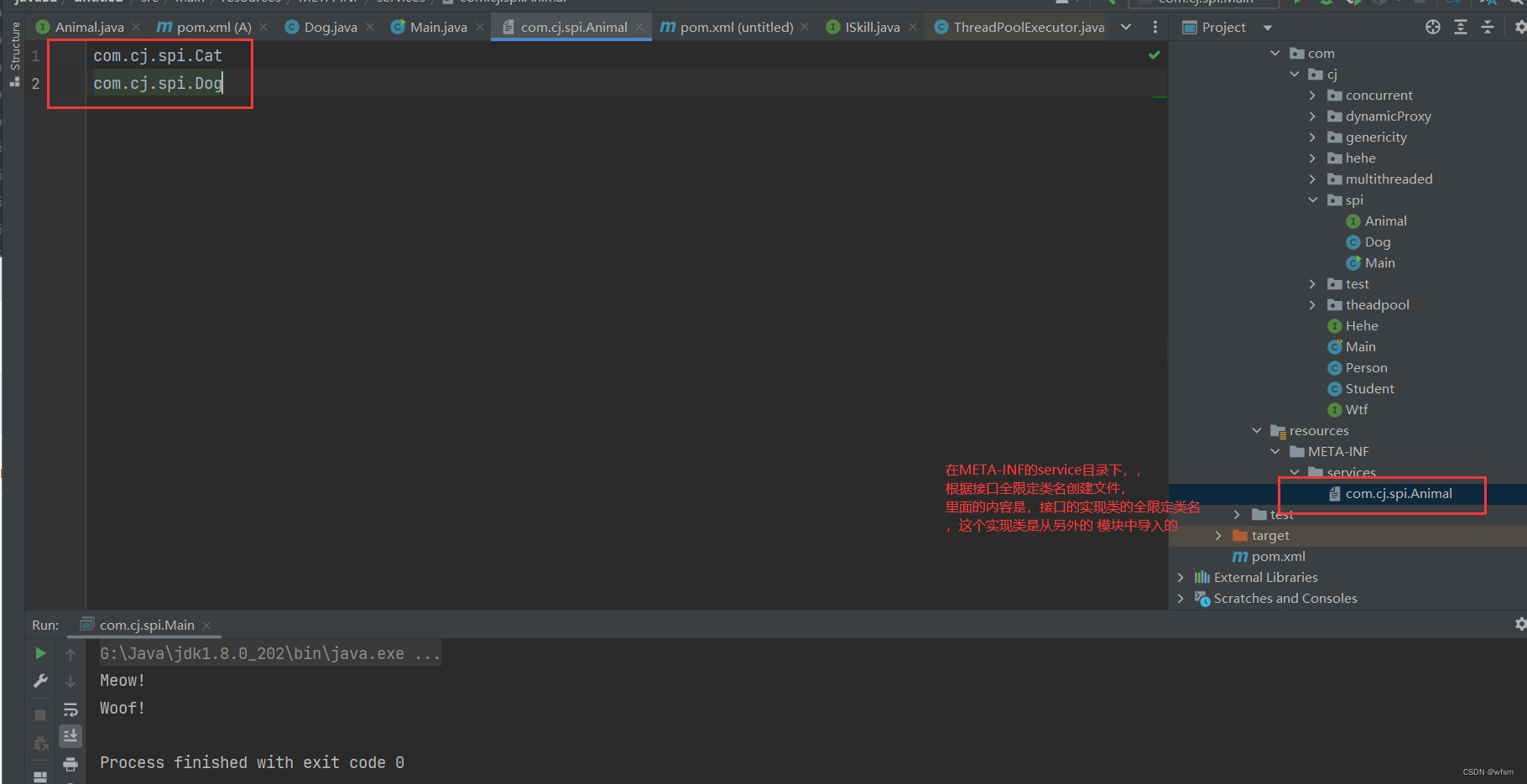Collapse the spi package
Image resolution: width=1527 pixels, height=784 pixels.
pos(1313,200)
